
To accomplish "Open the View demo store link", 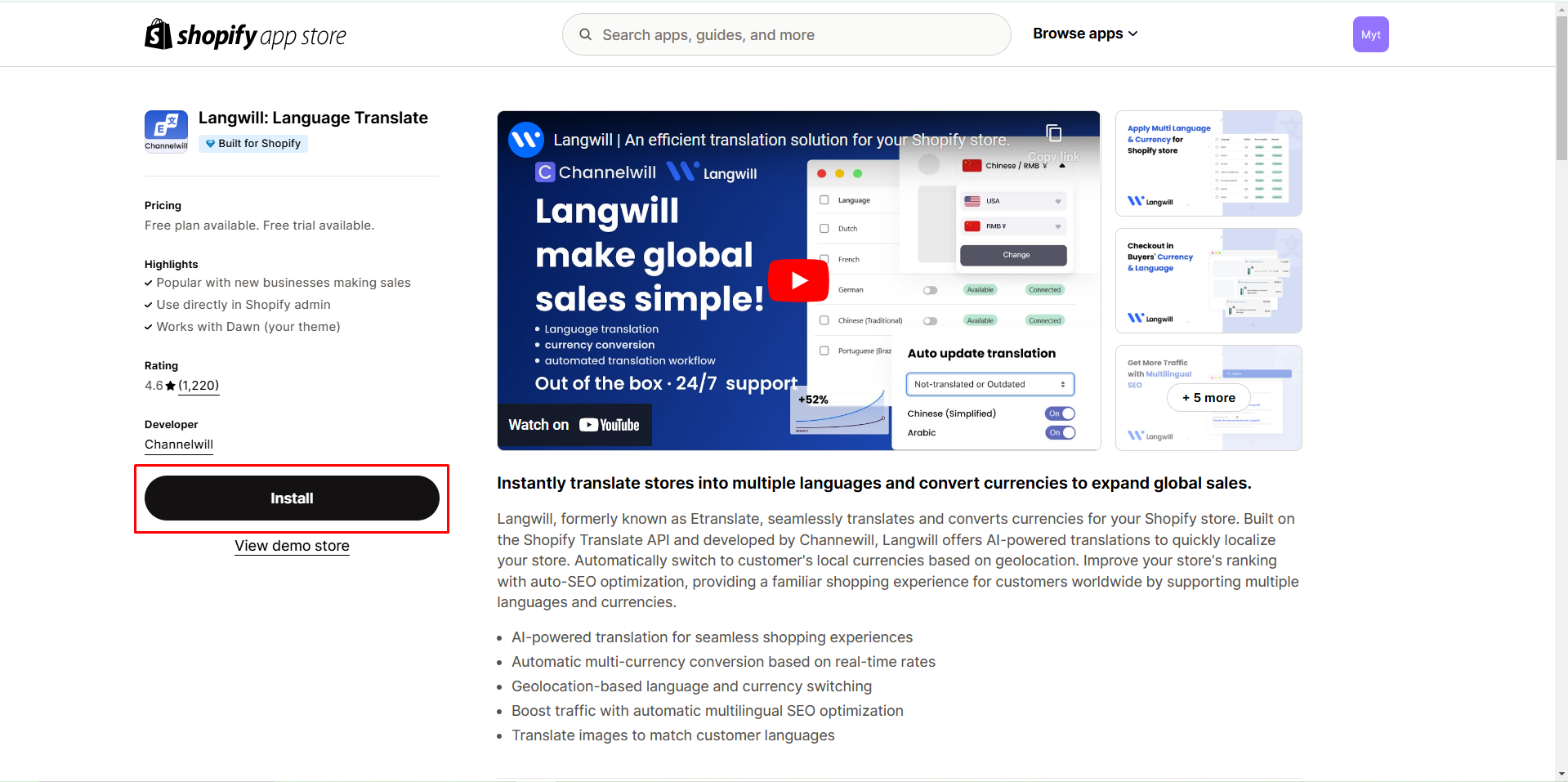I will 292,545.
